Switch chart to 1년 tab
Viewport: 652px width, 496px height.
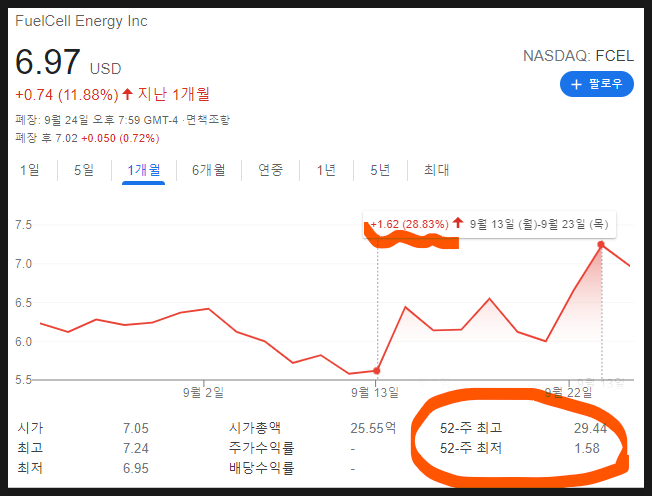326,170
